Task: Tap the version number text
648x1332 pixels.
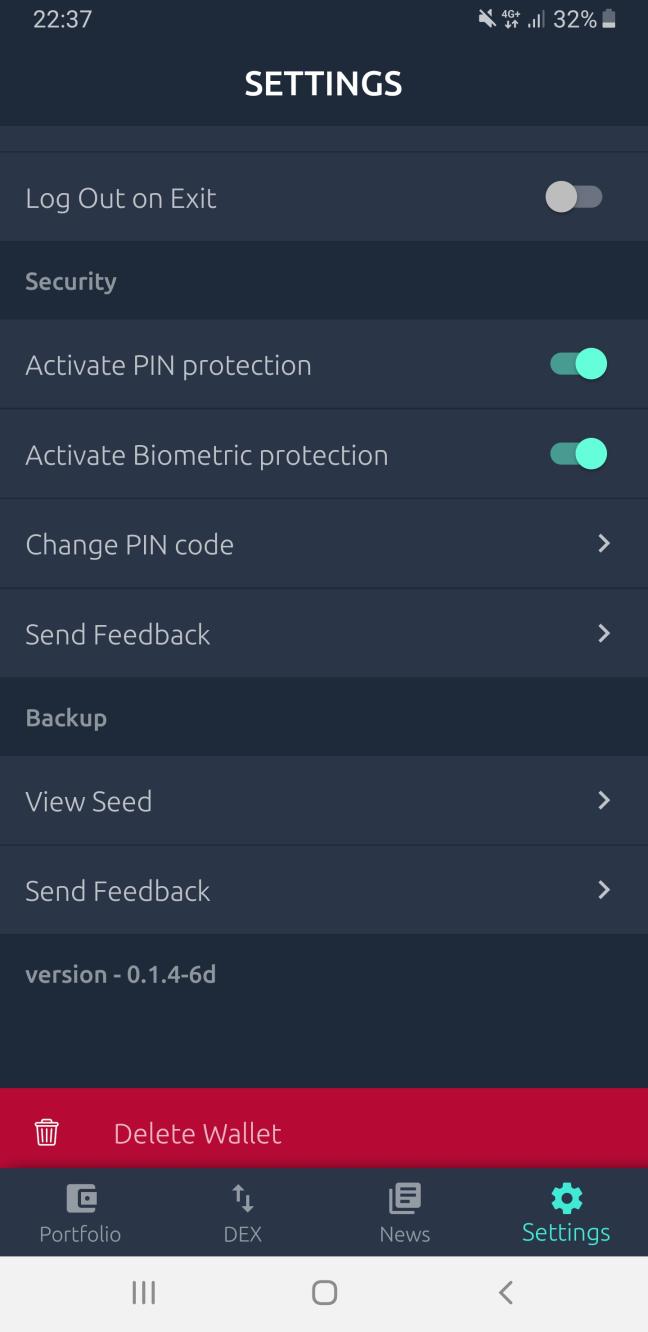Action: point(121,974)
